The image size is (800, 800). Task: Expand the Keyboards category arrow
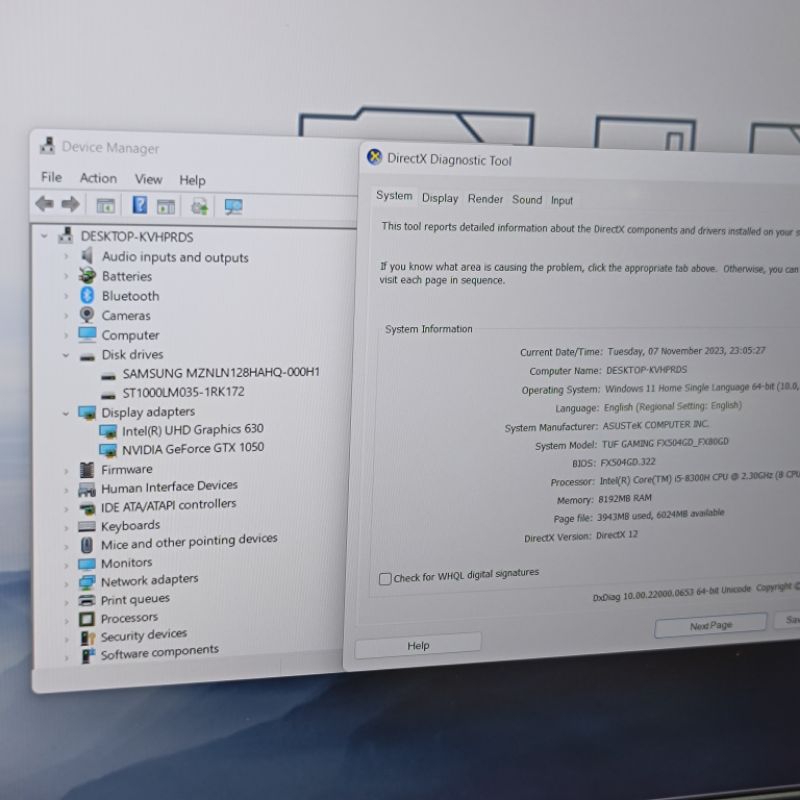click(x=66, y=528)
